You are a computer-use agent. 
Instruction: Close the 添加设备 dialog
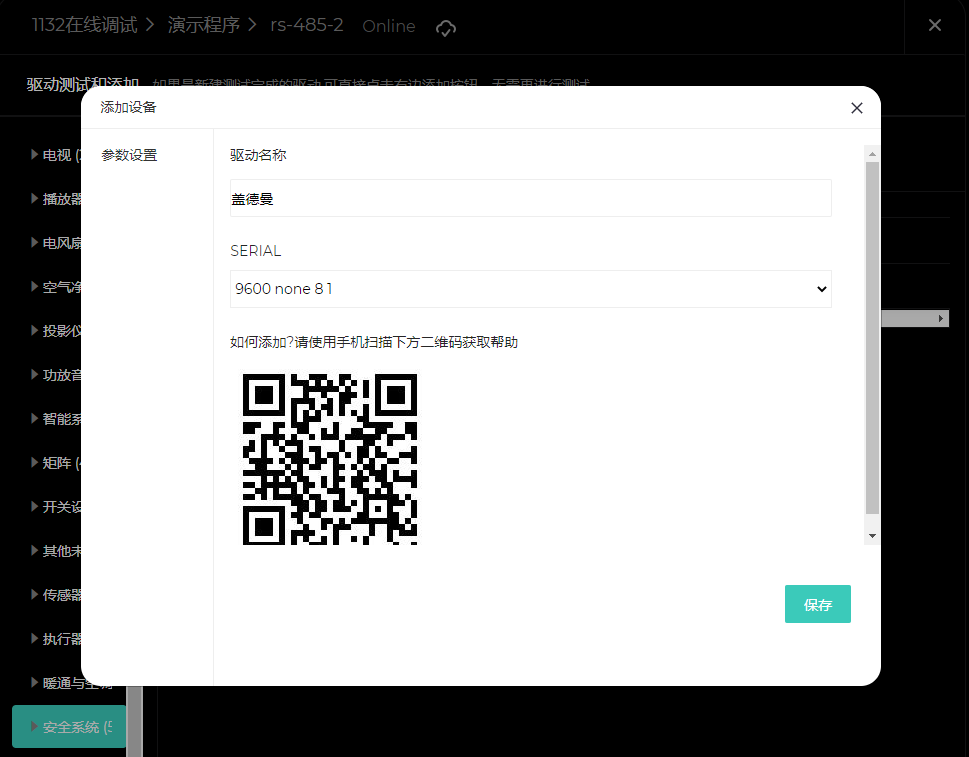coord(857,108)
